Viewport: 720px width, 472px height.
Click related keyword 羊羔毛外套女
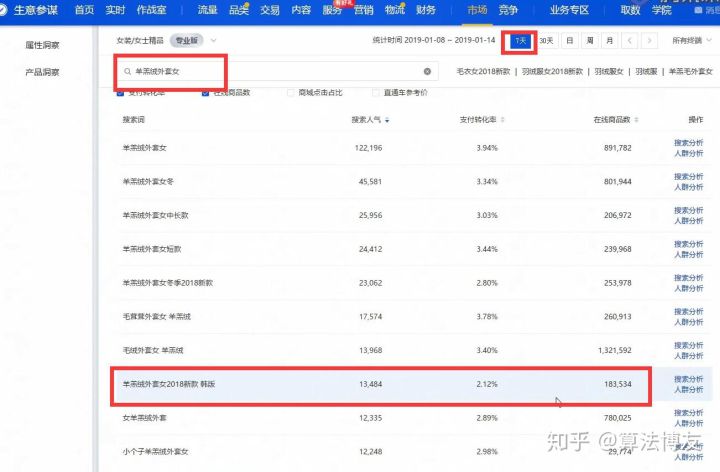tap(690, 72)
